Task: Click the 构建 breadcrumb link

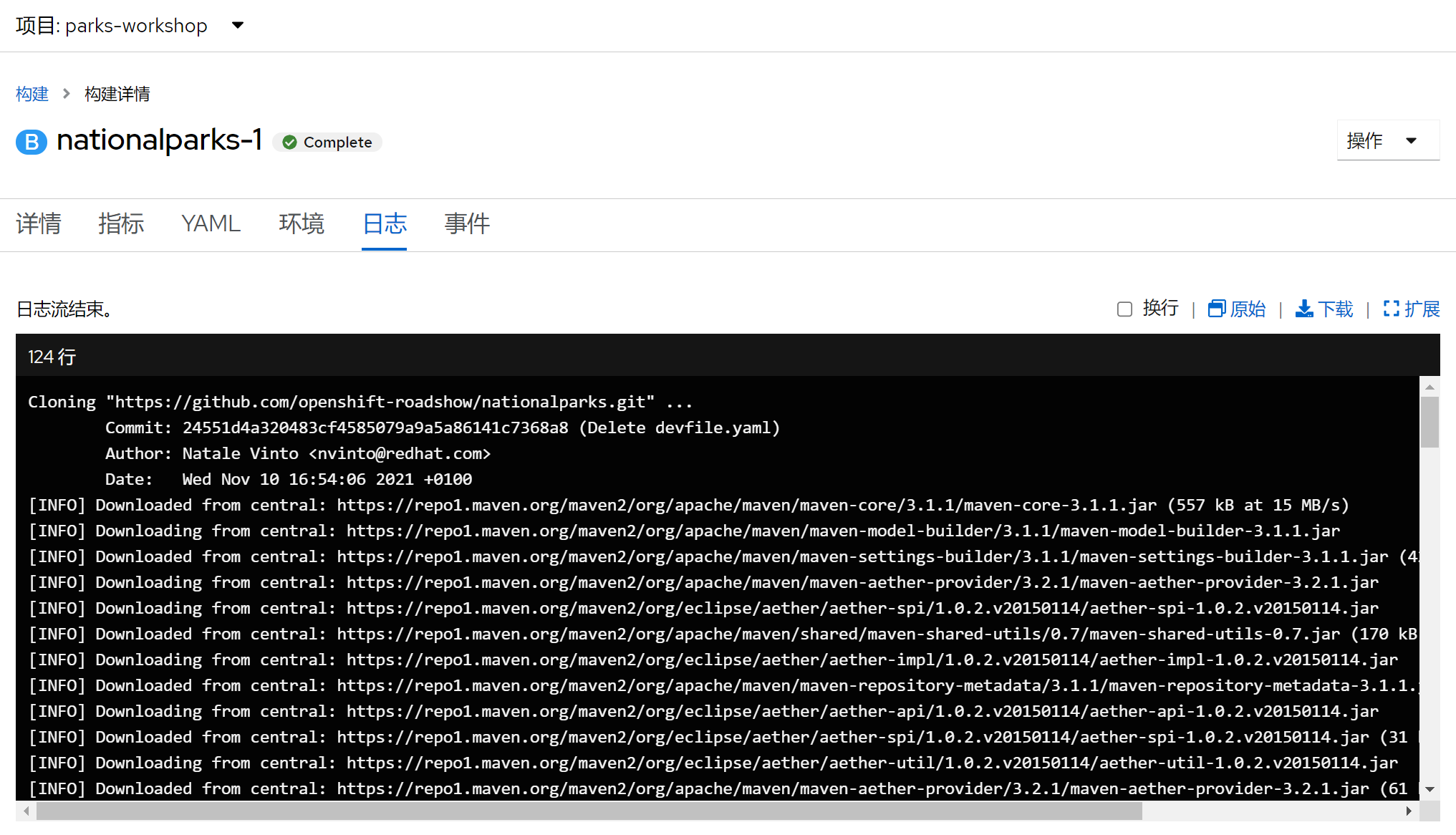Action: click(x=32, y=94)
